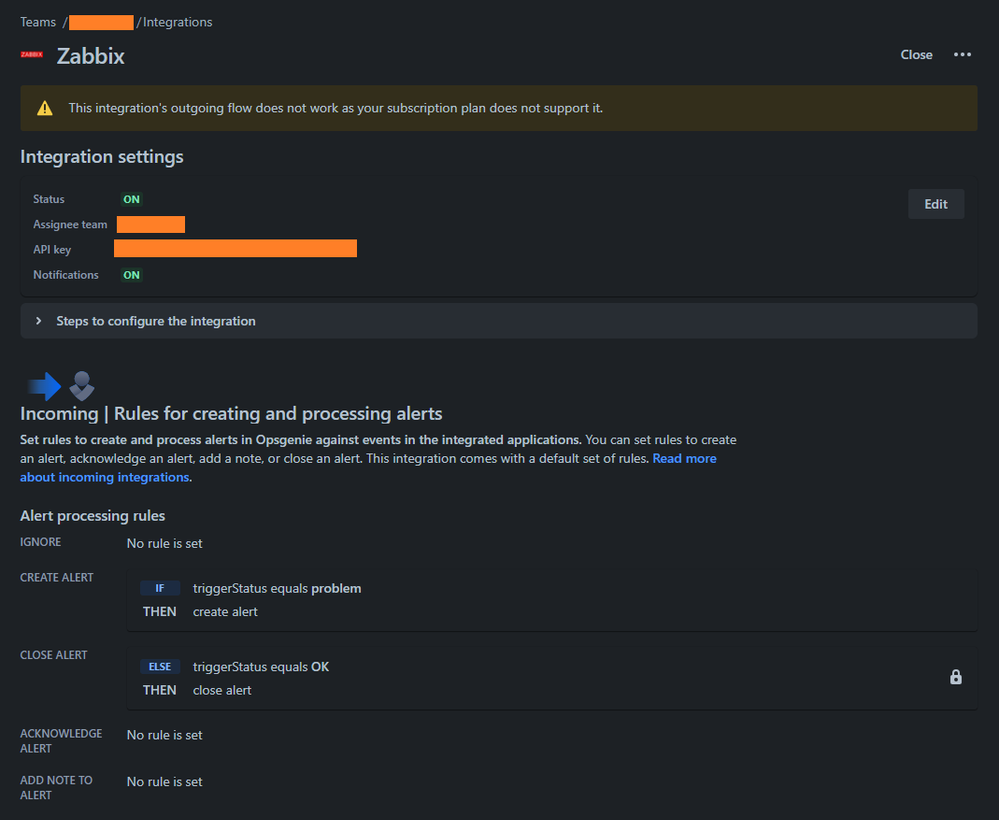This screenshot has width=999, height=820.
Task: Select 'triggerStatus equals problem' condition
Action: tap(277, 588)
